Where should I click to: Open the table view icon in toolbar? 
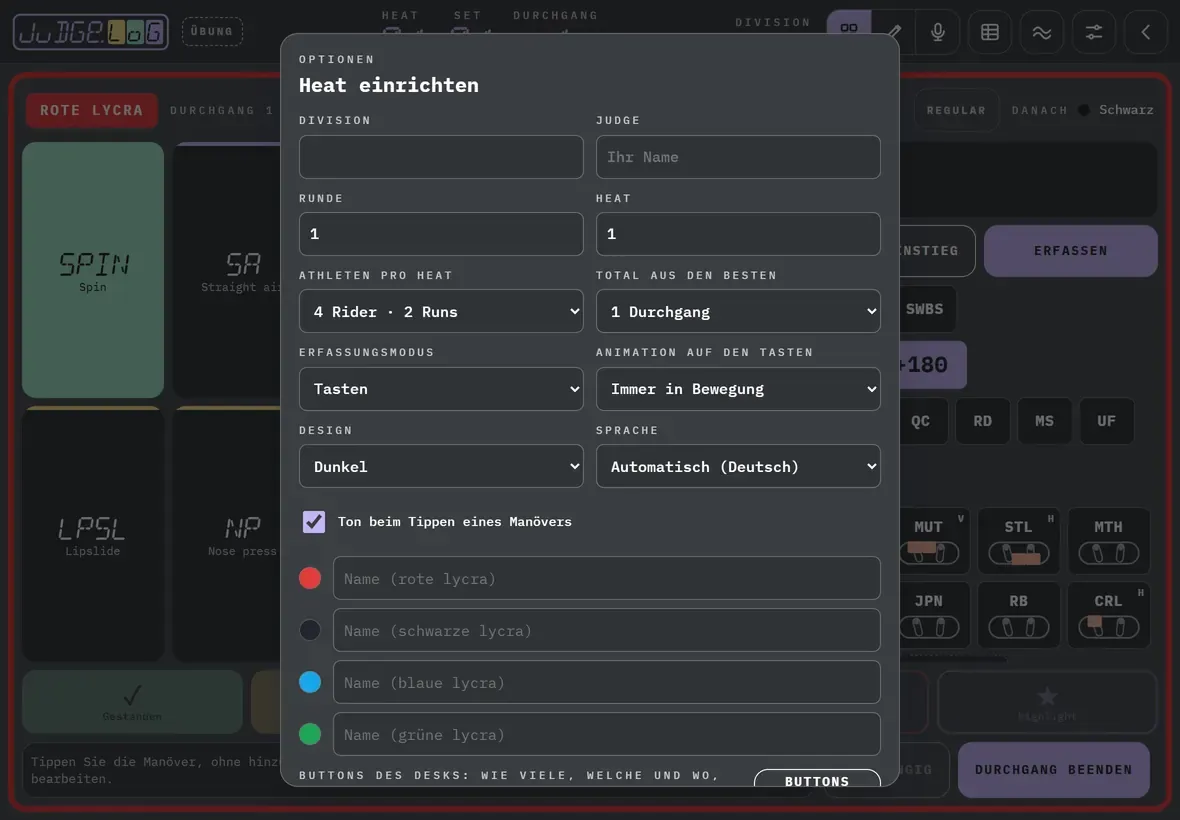[990, 32]
